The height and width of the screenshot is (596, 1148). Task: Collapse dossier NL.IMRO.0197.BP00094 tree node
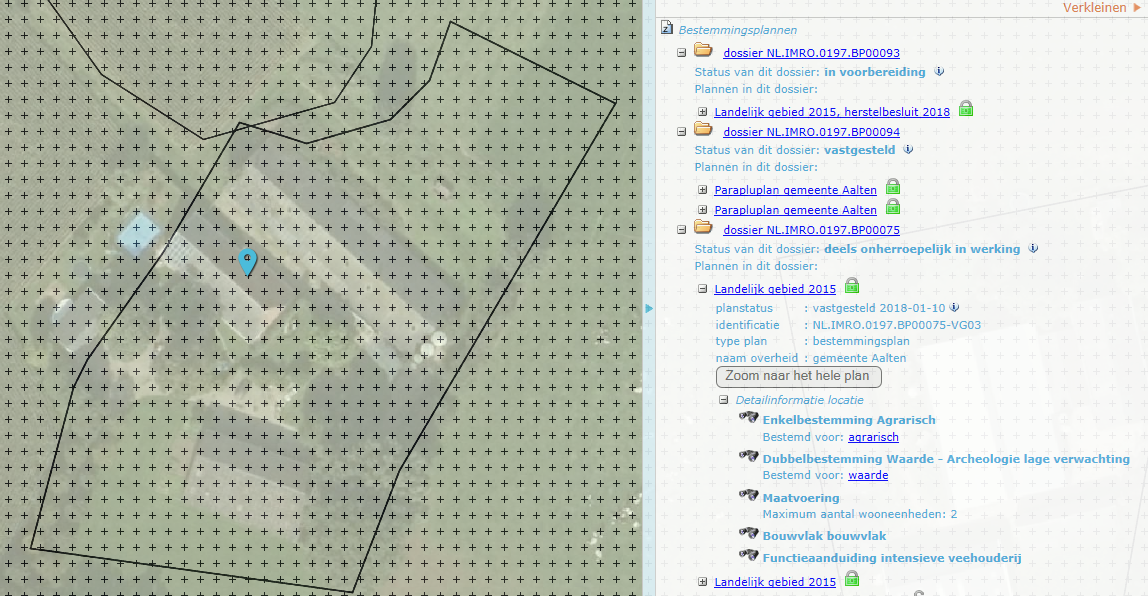coord(682,132)
